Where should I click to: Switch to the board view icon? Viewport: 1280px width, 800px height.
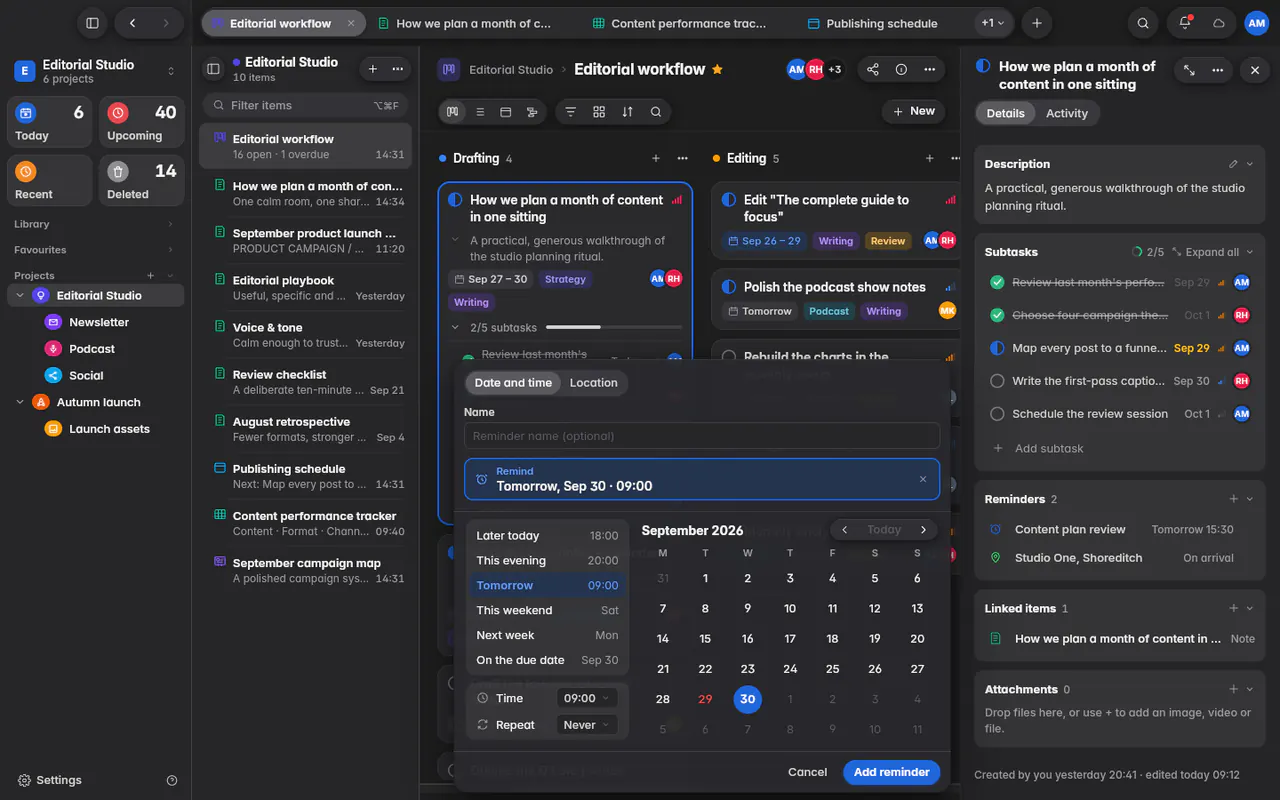pyautogui.click(x=453, y=112)
